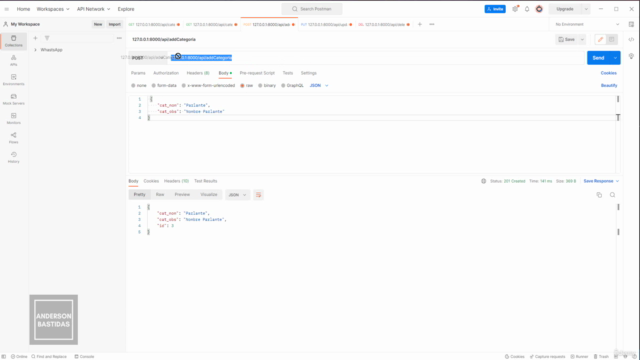Open the tab overflow three-dot menu
Image resolution: width=640 pixels, height=360 pixels.
click(432, 24)
